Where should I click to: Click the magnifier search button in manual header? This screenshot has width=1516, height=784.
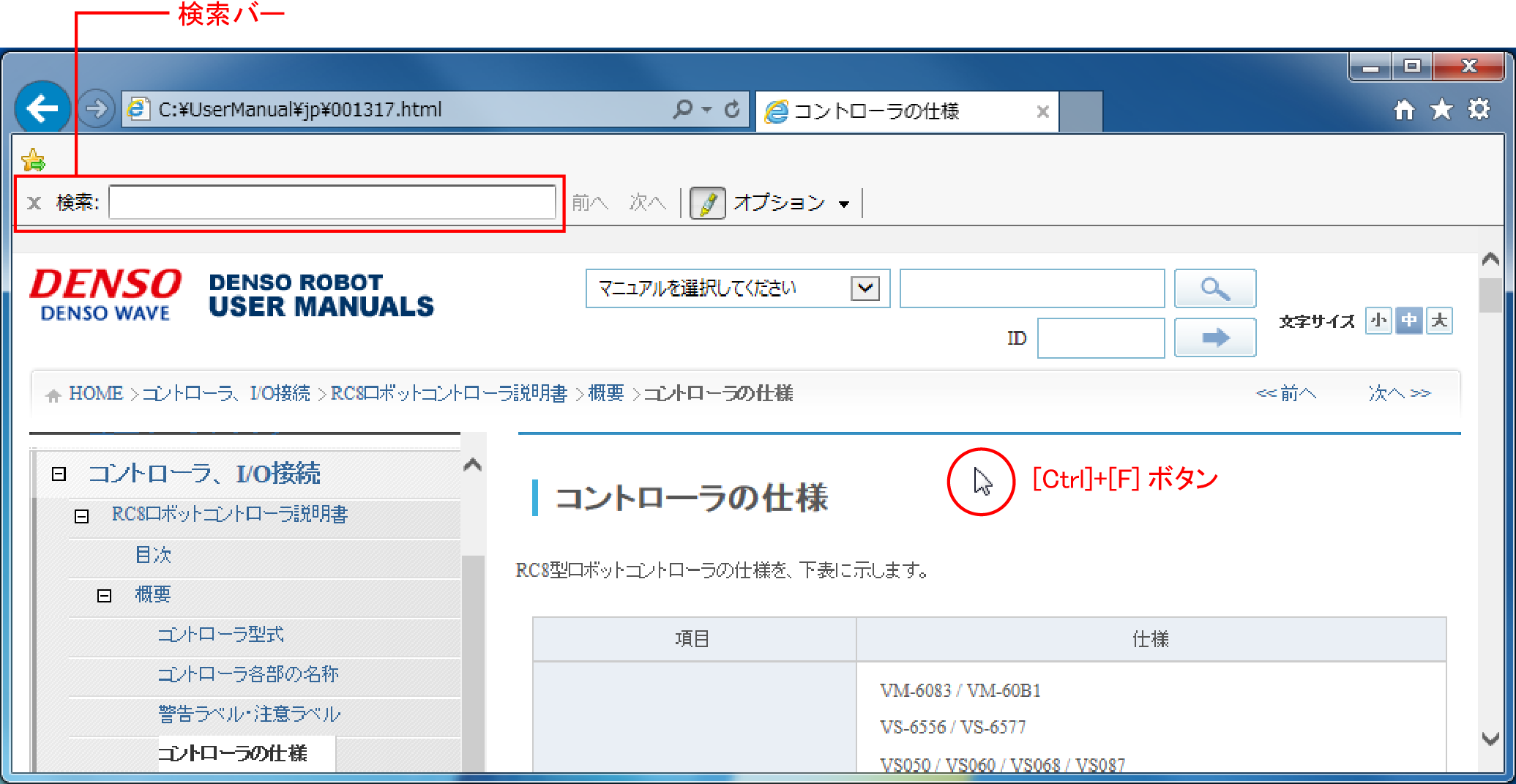point(1214,288)
